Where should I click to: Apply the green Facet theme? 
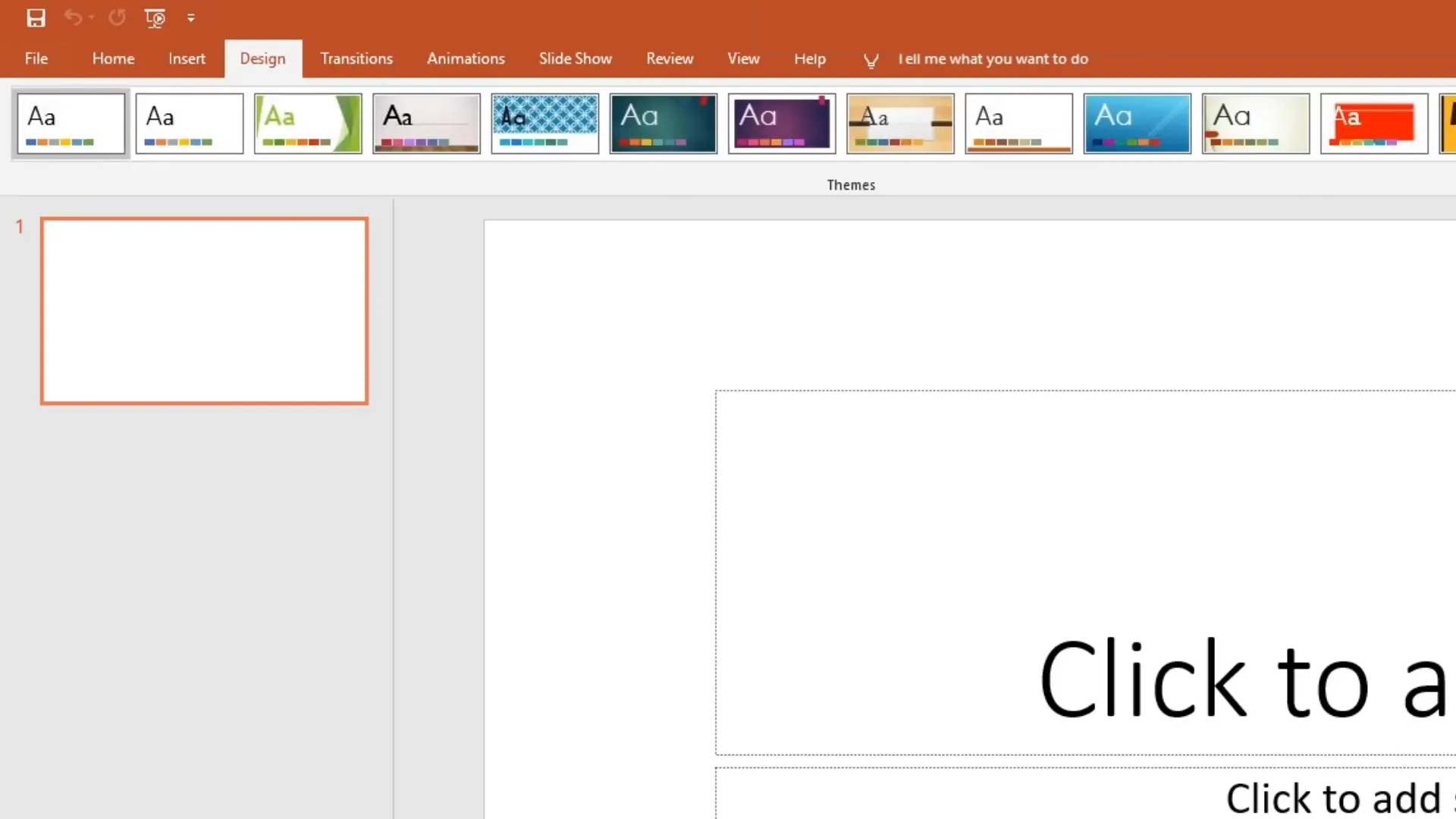(x=308, y=124)
